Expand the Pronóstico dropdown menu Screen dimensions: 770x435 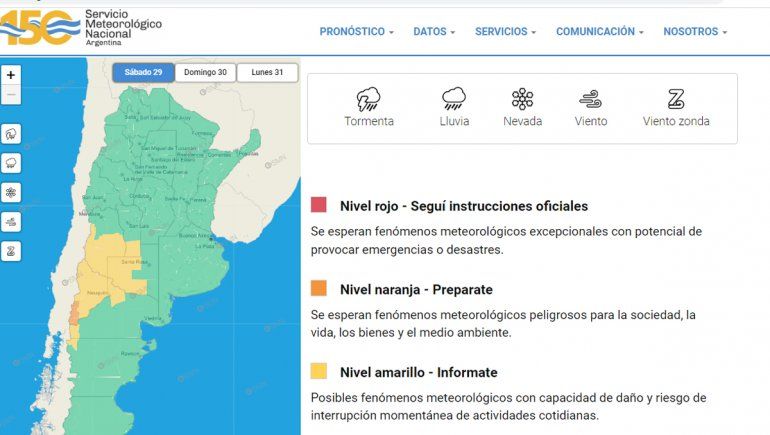pos(356,32)
